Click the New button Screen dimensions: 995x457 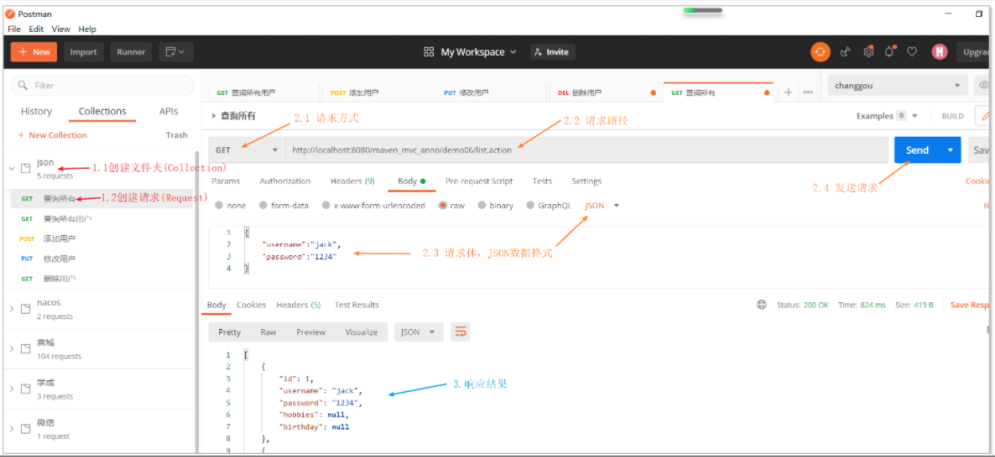(x=34, y=52)
